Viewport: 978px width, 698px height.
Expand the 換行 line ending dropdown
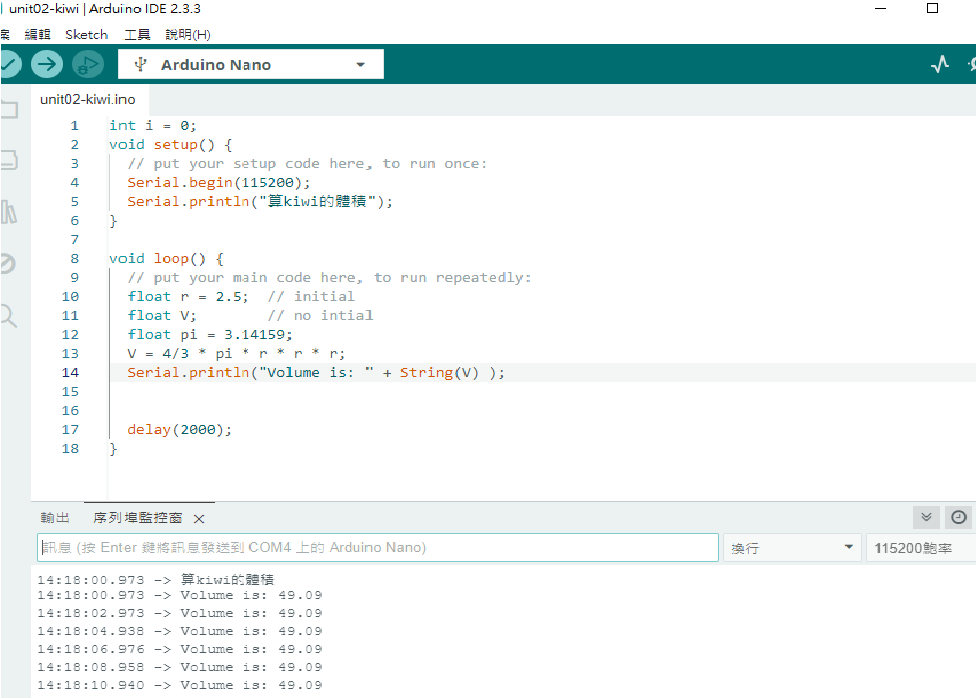pyautogui.click(x=793, y=548)
